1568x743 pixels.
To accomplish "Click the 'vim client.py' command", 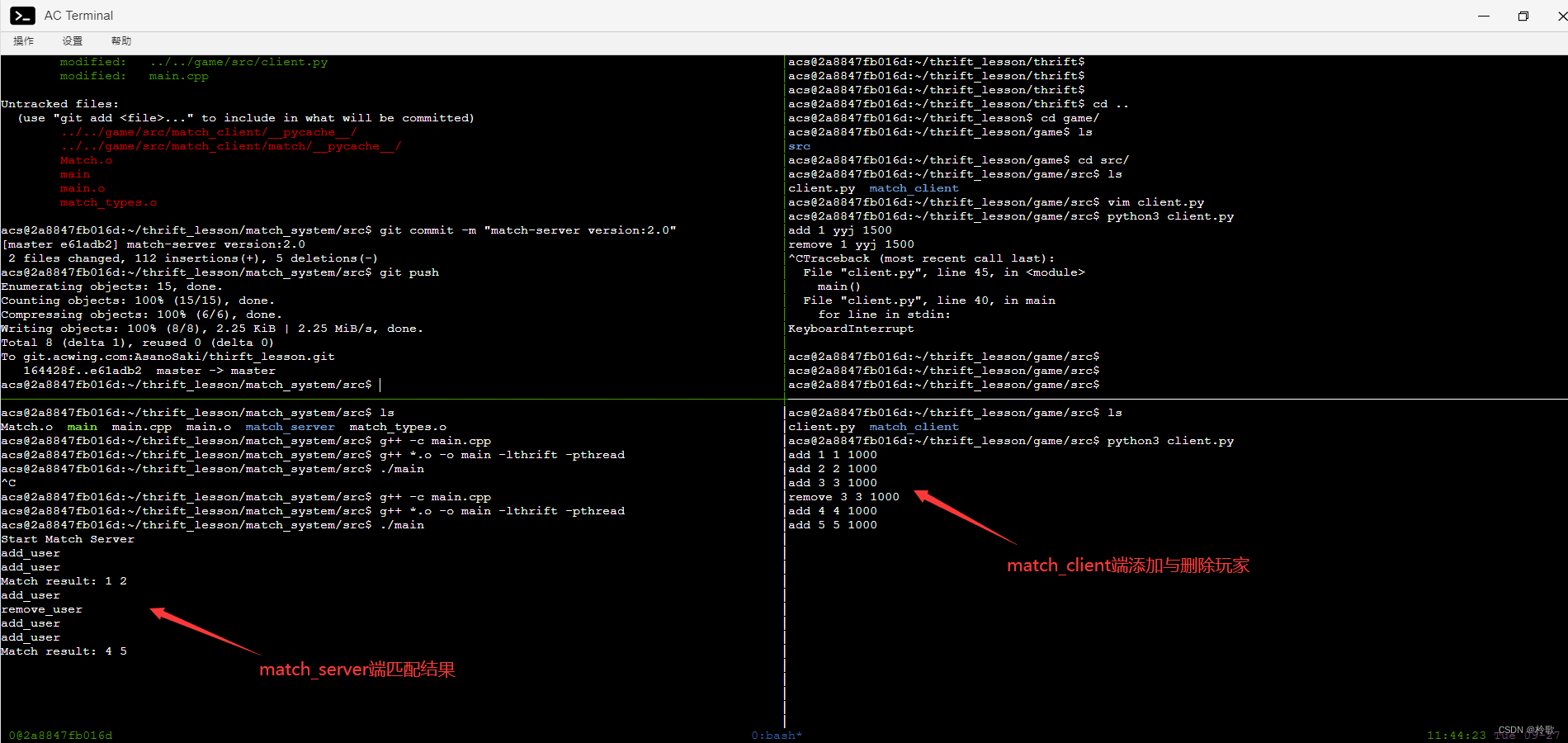I will [1155, 202].
